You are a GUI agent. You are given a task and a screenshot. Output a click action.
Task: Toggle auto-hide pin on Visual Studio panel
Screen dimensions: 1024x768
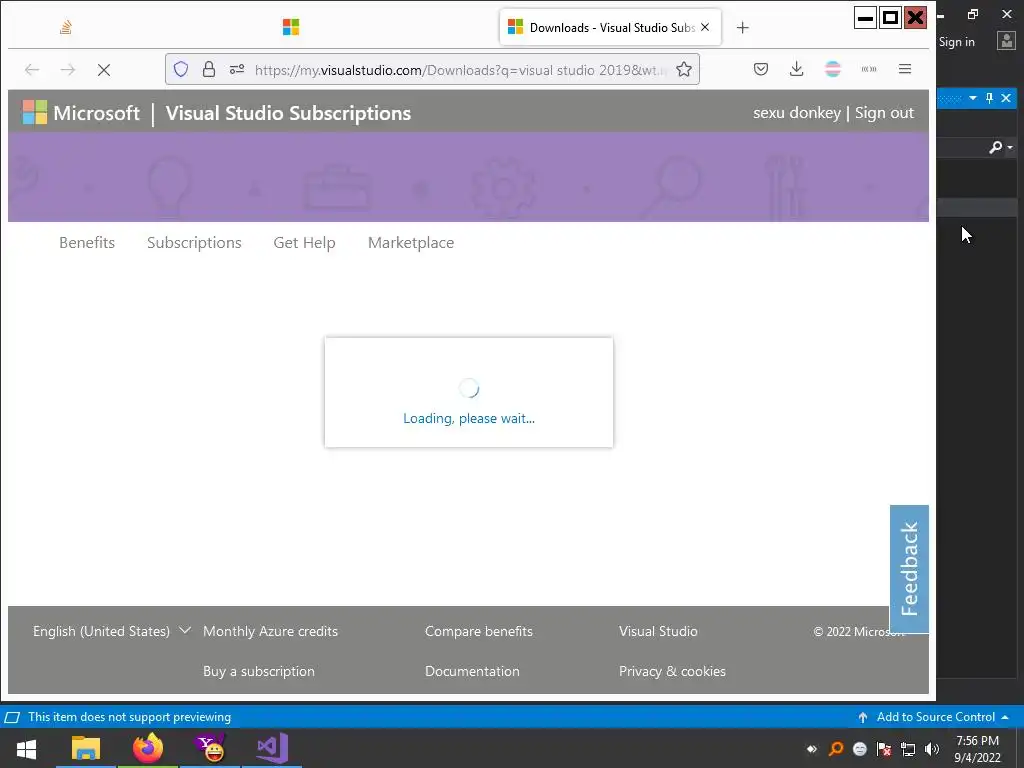989,98
